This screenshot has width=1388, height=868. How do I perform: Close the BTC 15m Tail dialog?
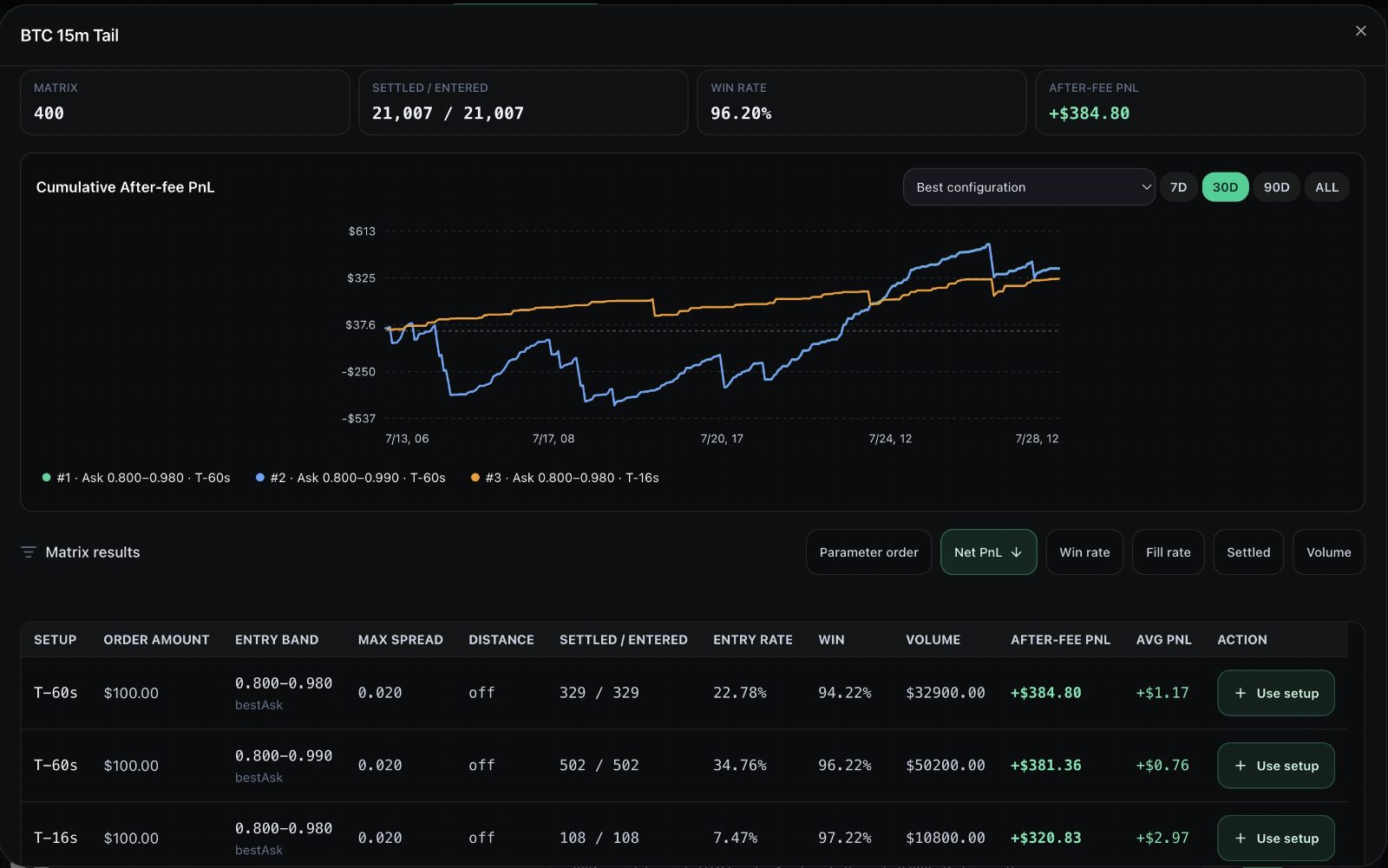point(1360,31)
